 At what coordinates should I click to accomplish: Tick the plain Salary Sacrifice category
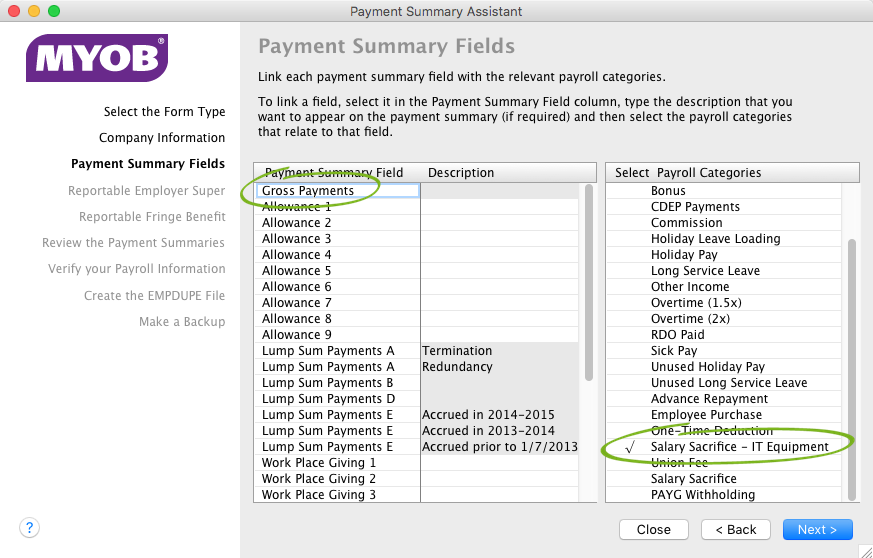[724, 479]
